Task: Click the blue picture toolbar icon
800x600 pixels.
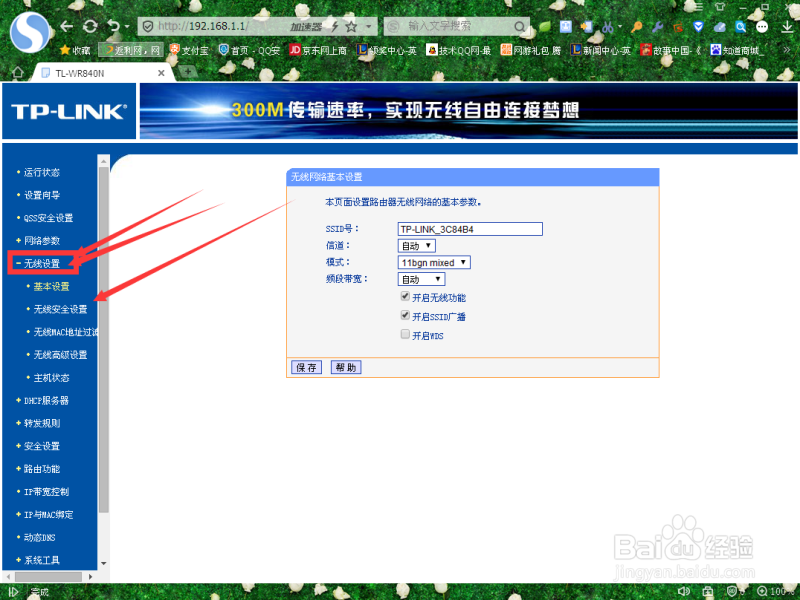Action: point(566,27)
